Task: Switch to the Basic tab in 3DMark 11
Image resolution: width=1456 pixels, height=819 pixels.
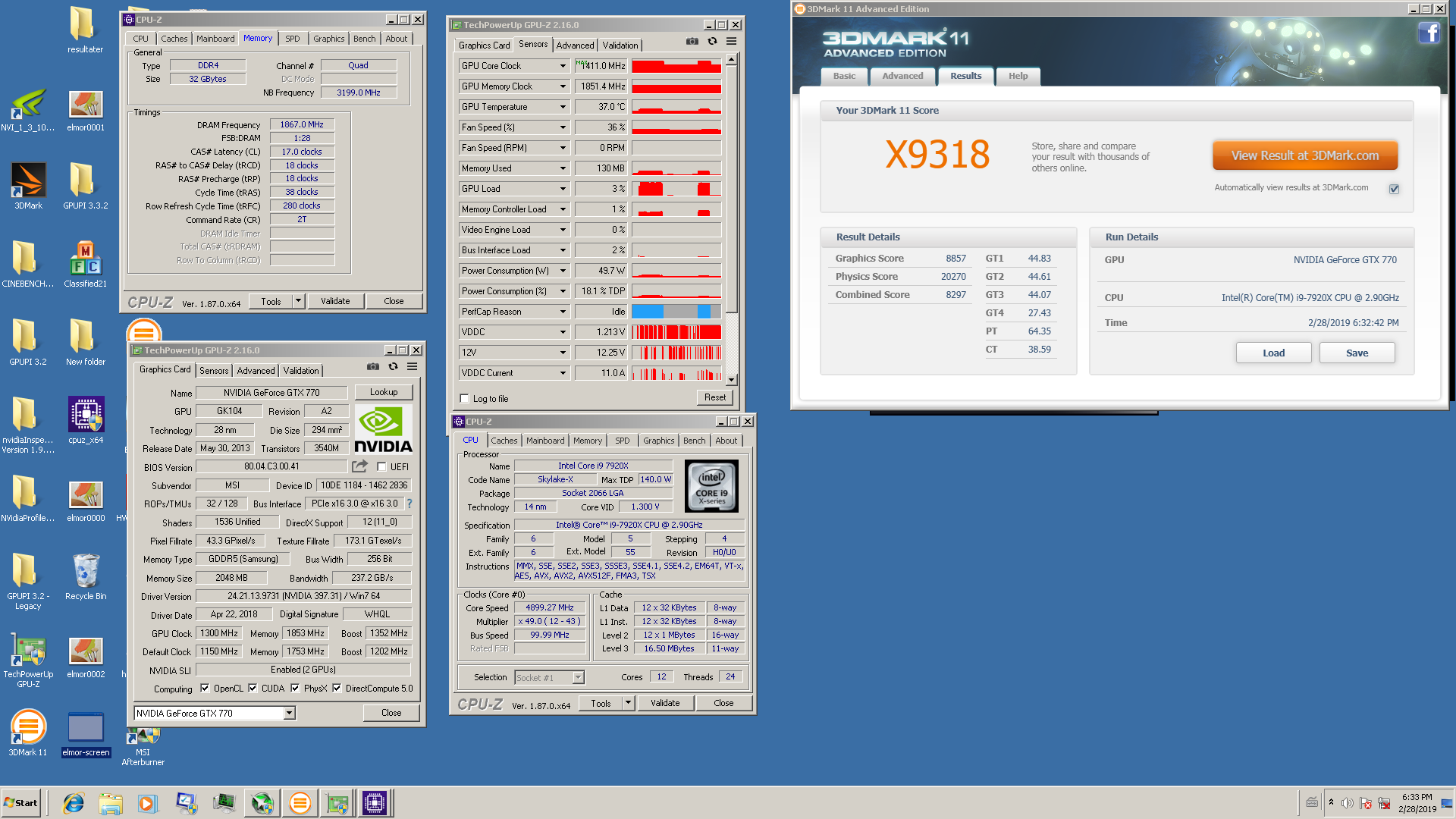Action: (844, 76)
